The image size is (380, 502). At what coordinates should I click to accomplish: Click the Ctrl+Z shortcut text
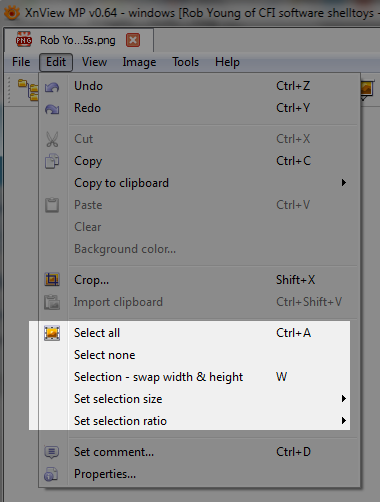tap(293, 86)
